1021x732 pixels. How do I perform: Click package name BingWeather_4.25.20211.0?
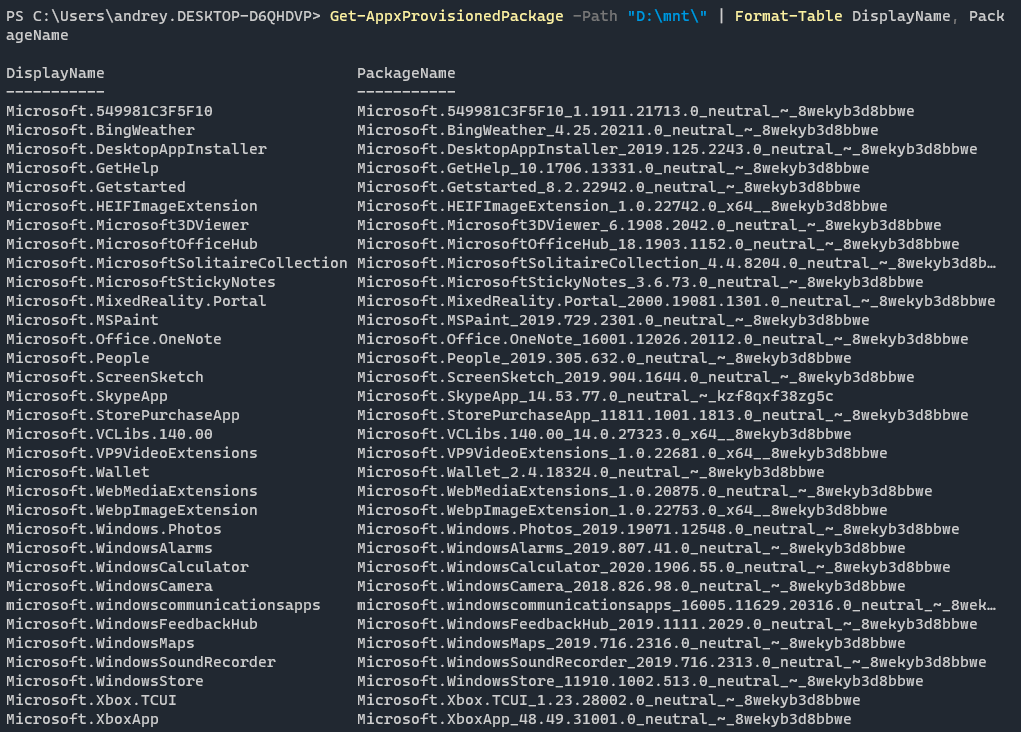click(x=618, y=130)
